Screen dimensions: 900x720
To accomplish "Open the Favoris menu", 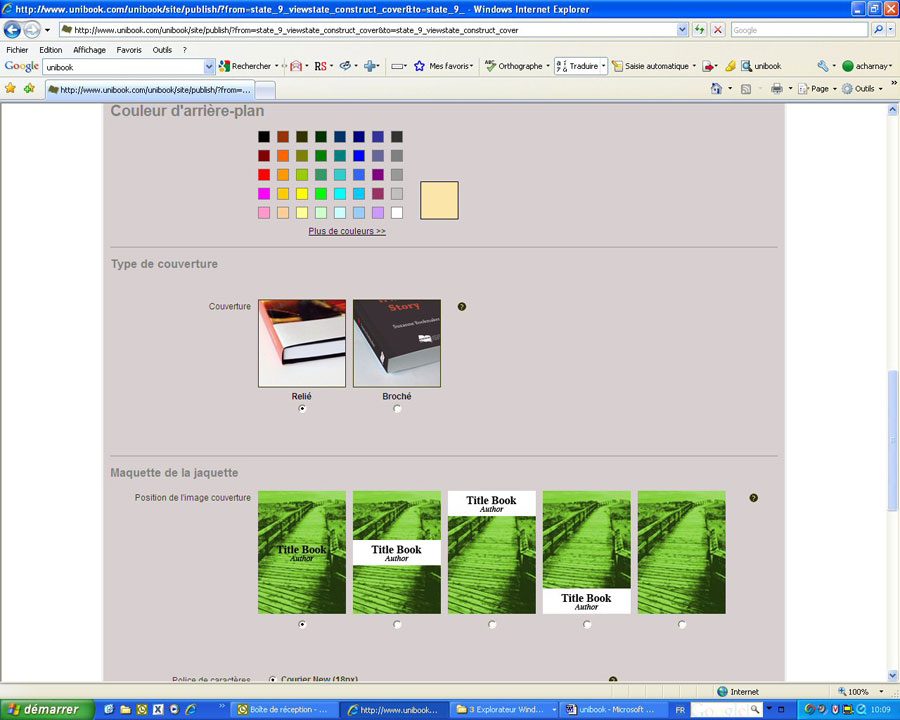I will click(x=129, y=50).
